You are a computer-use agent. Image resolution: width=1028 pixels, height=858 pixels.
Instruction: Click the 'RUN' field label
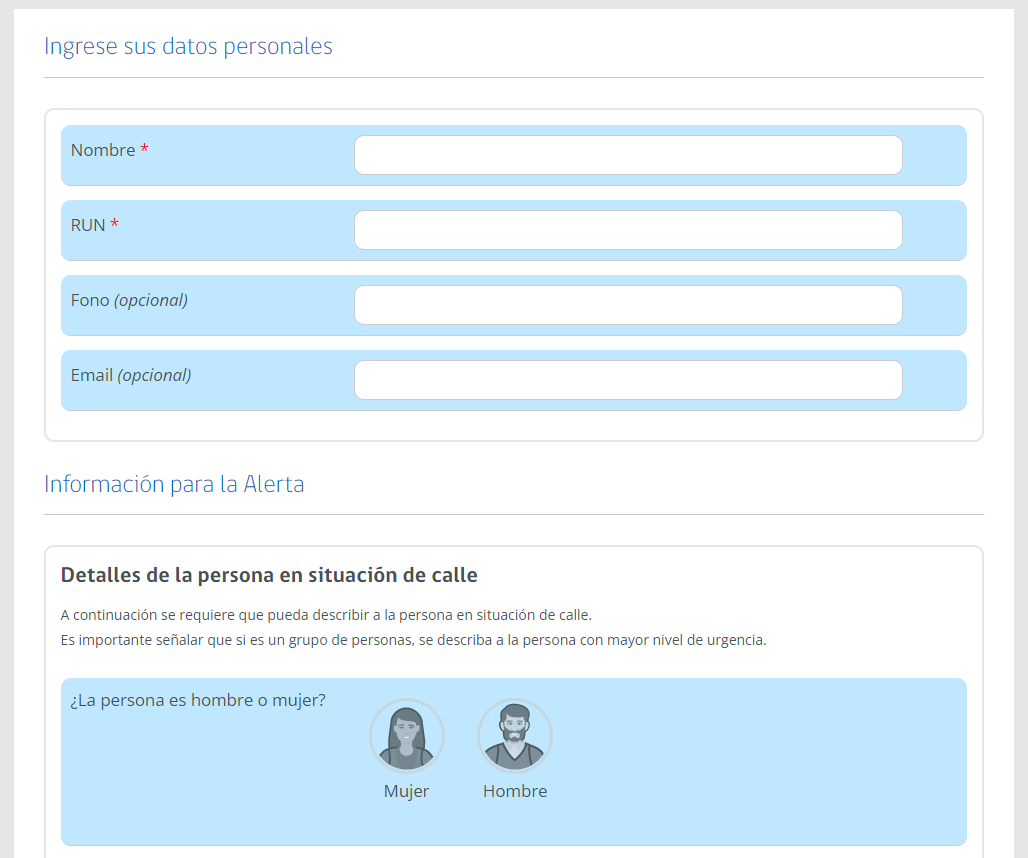88,225
